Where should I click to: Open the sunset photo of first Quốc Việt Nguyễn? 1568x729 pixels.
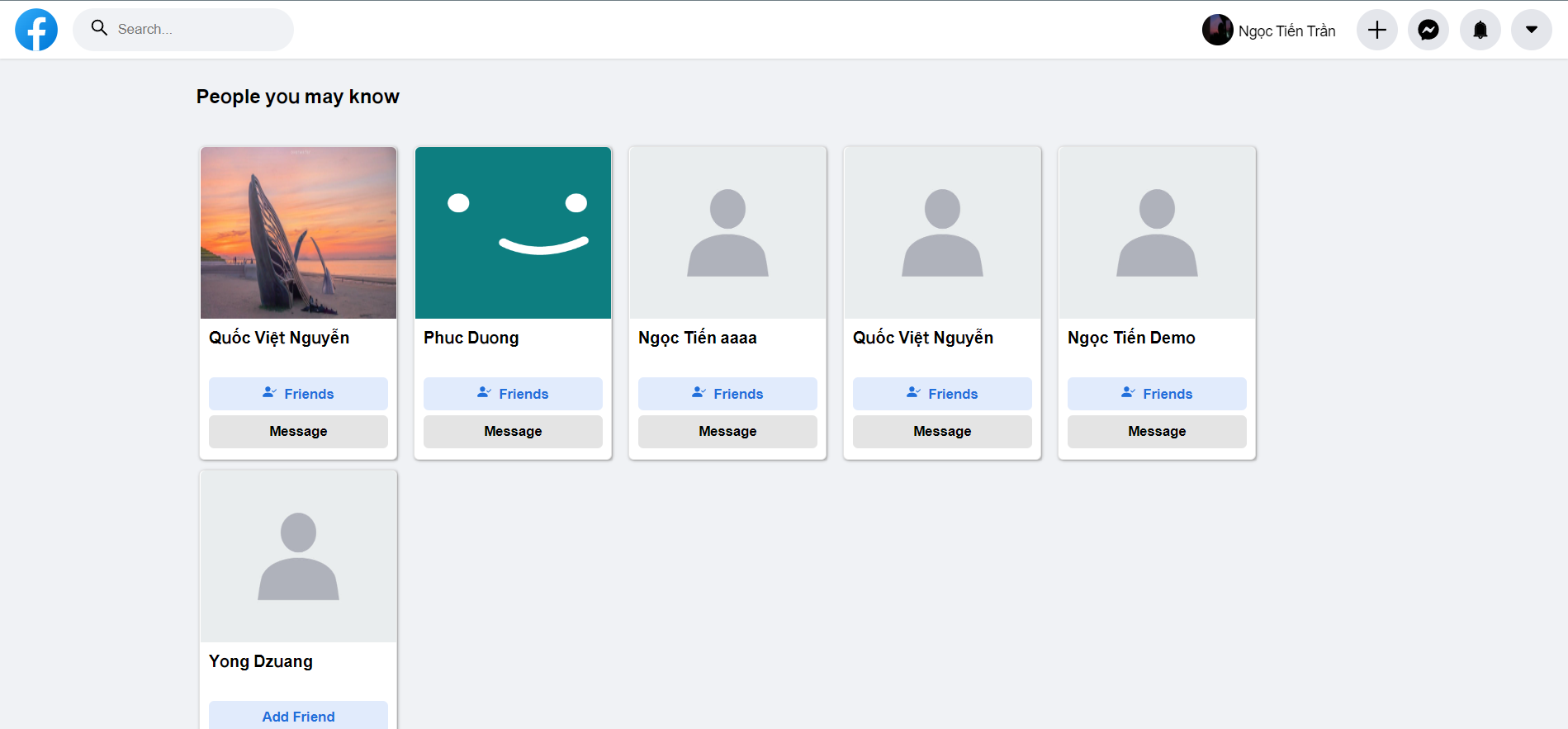click(299, 233)
